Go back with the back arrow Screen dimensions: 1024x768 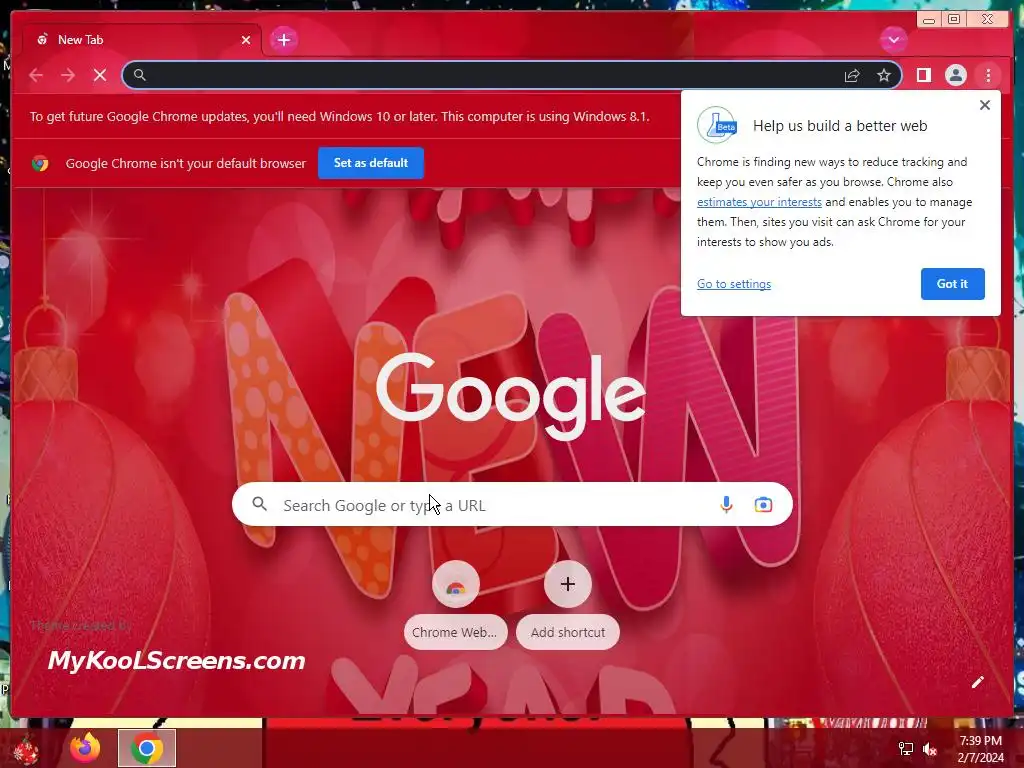[36, 75]
